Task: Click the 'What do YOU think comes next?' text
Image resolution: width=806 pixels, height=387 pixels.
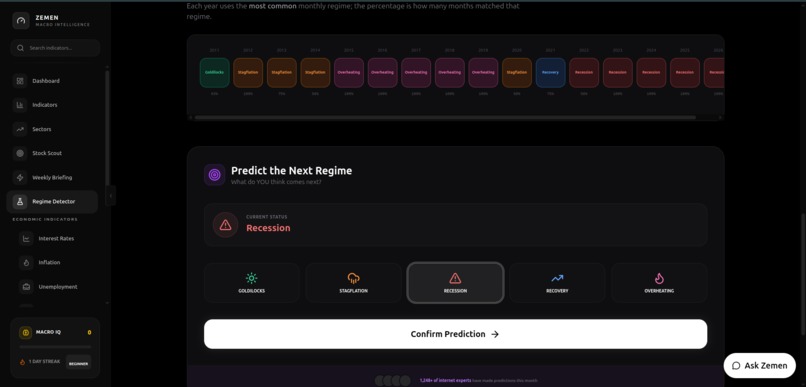Action: (276, 182)
